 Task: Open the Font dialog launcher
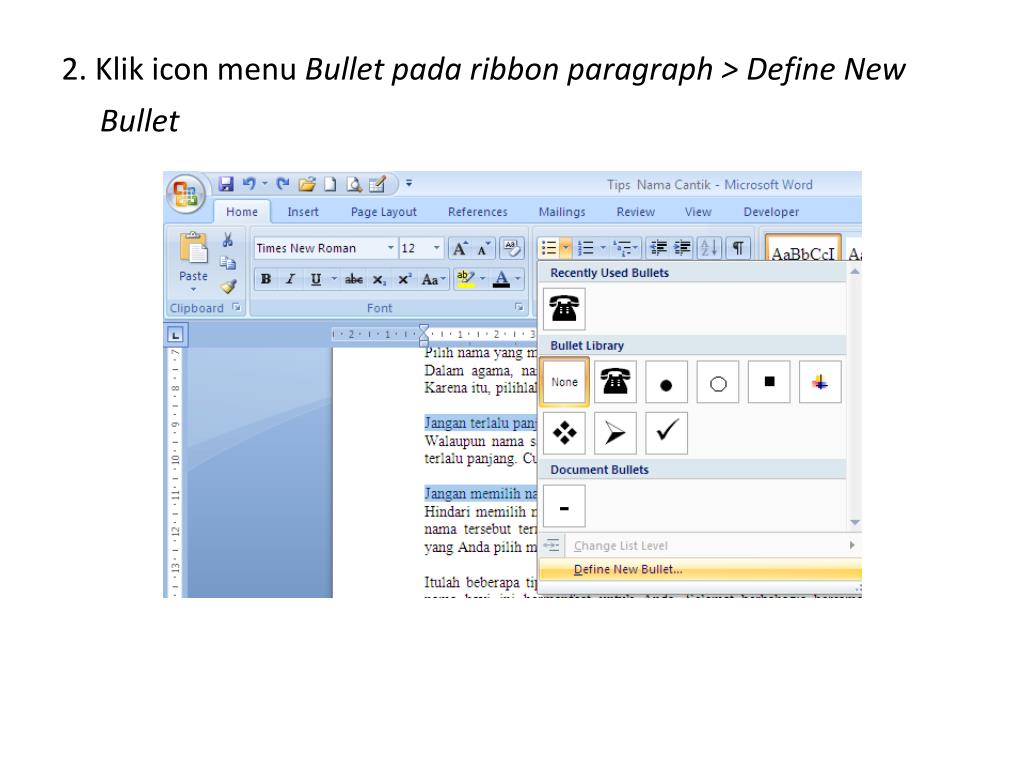tap(519, 307)
